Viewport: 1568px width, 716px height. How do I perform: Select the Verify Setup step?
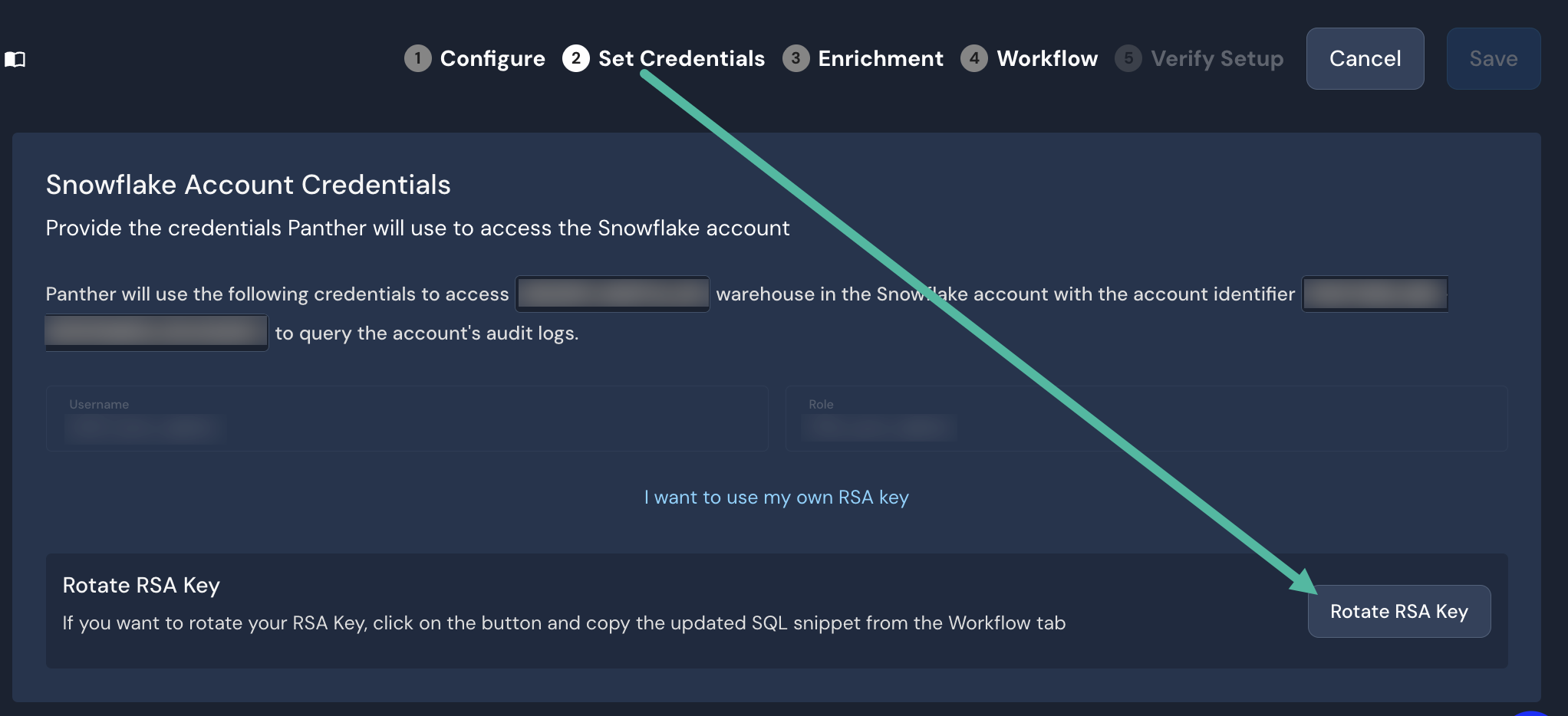(1218, 58)
